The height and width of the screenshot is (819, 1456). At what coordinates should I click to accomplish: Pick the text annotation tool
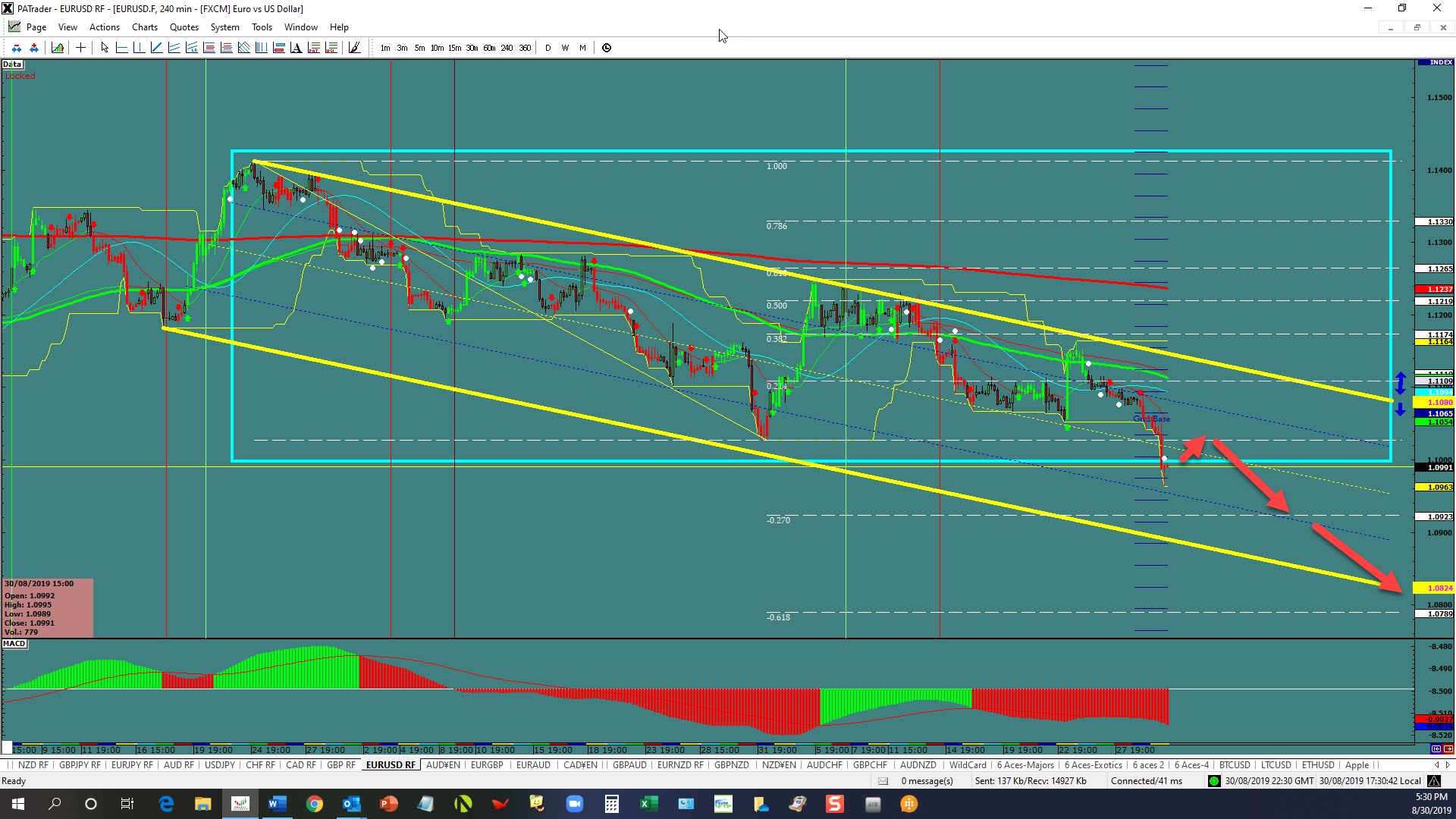point(297,48)
